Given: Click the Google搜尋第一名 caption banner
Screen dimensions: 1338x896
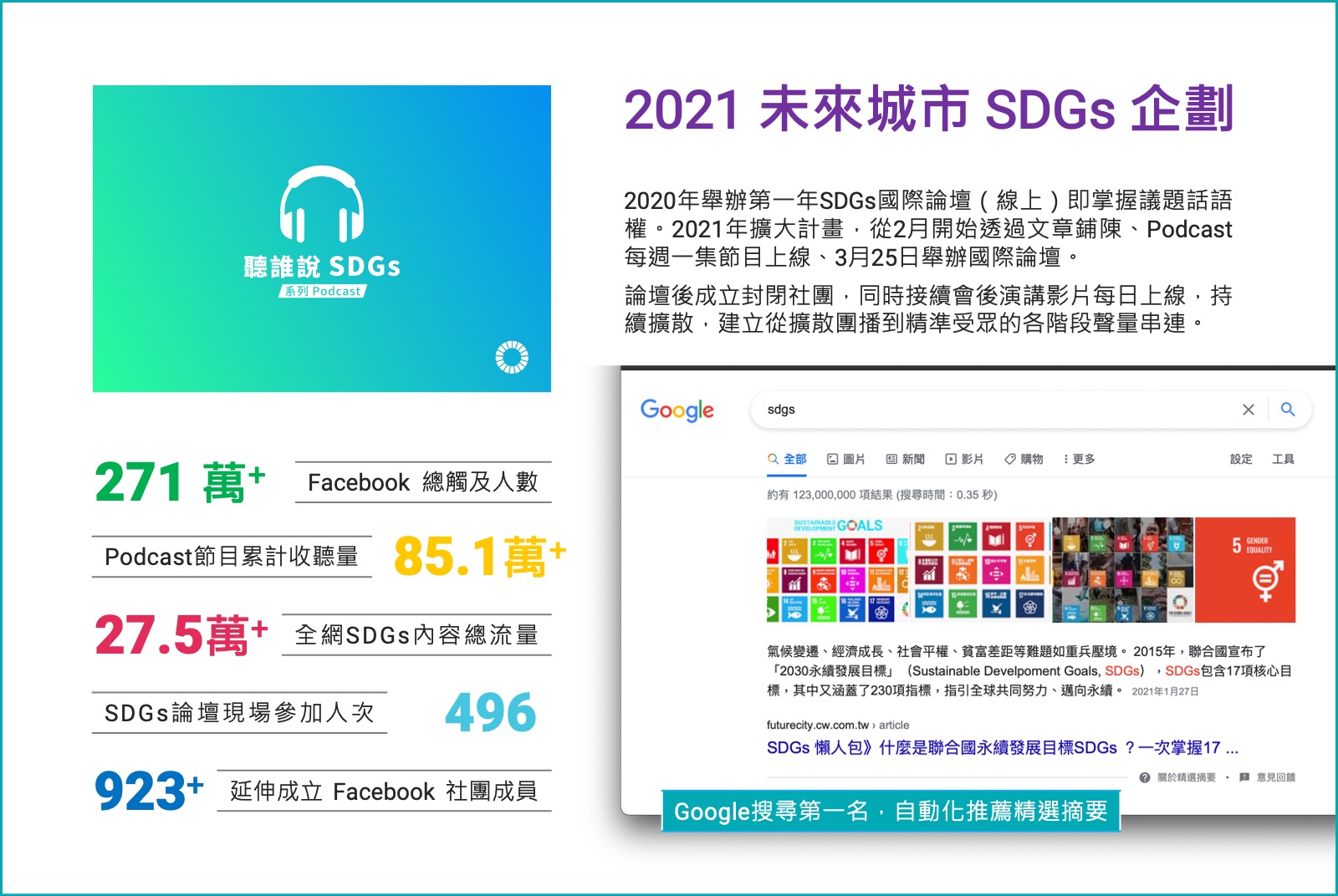Looking at the screenshot, I should coord(891,811).
